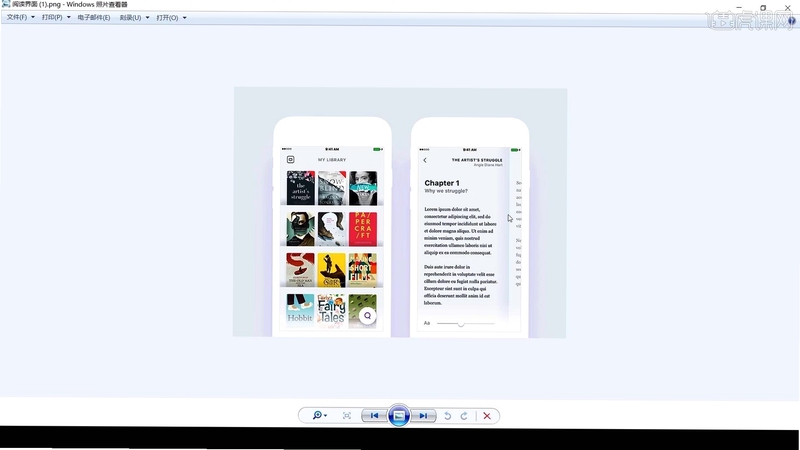
Task: Expand the 刻录(U) dropdown arrow
Action: (x=147, y=17)
